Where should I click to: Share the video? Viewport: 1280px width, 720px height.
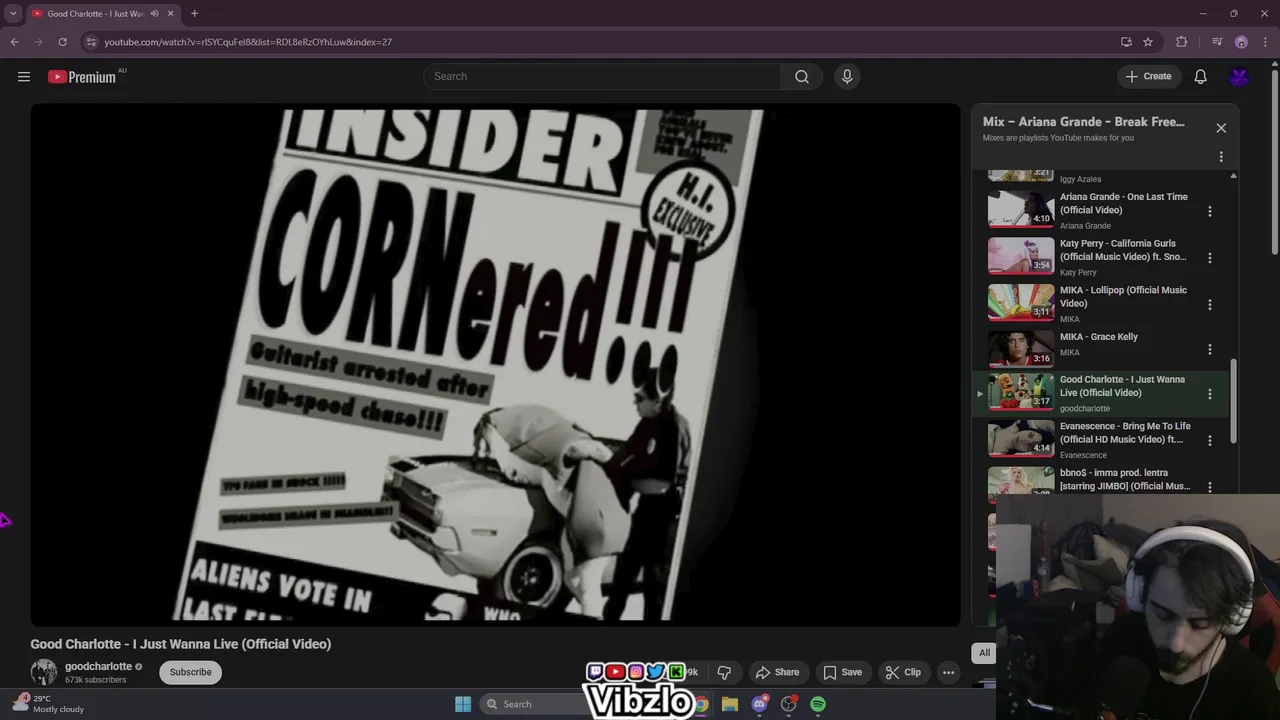coord(777,672)
